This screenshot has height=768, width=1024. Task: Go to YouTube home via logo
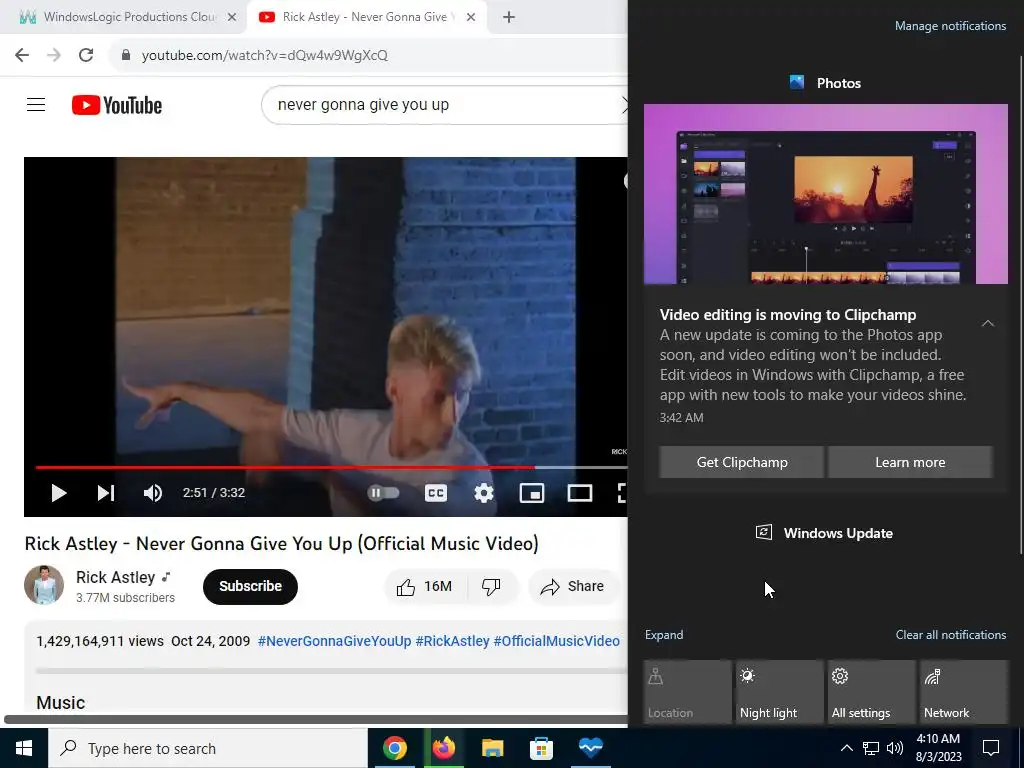117,105
